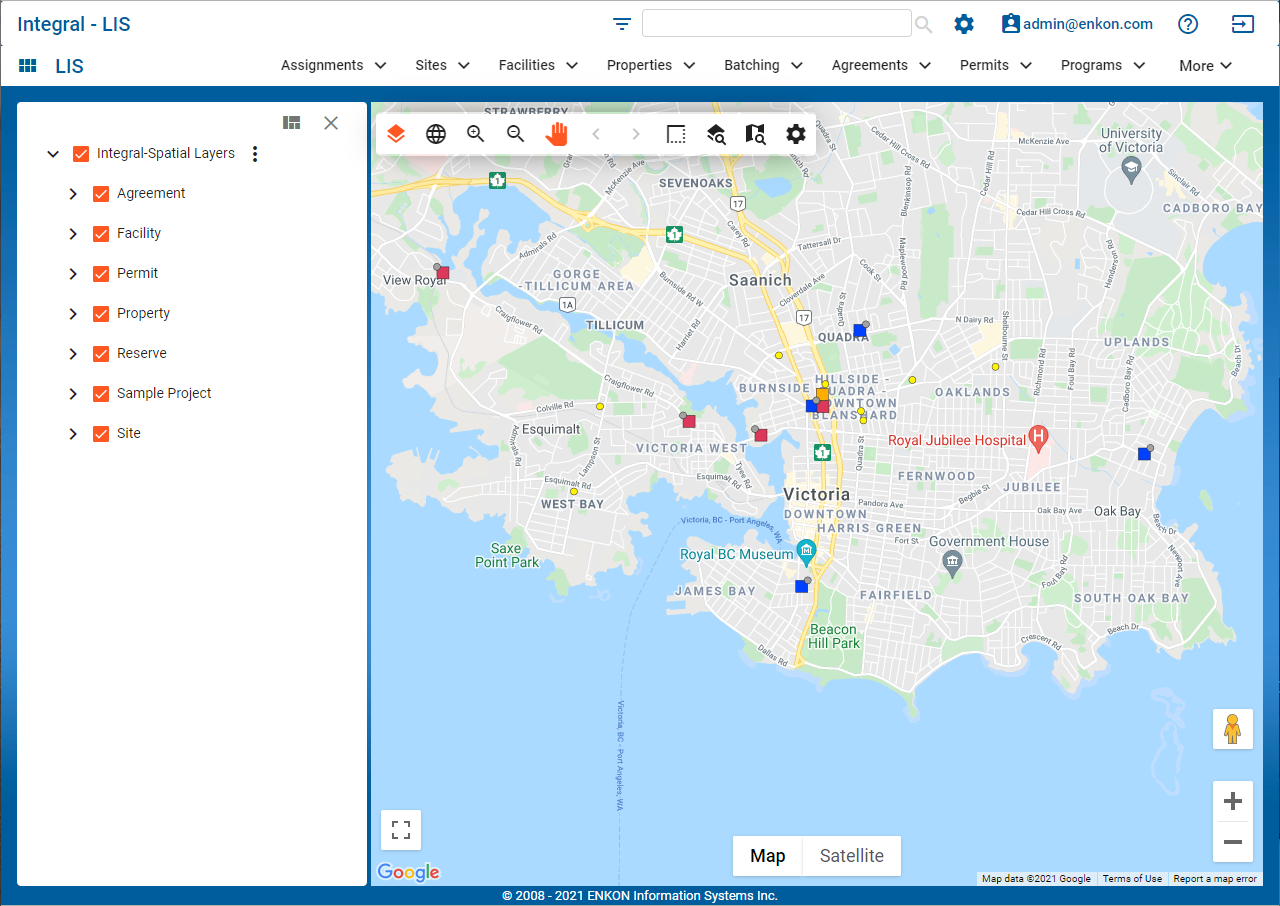Toggle the Permit layer checkbox
The image size is (1280, 906).
[x=101, y=274]
